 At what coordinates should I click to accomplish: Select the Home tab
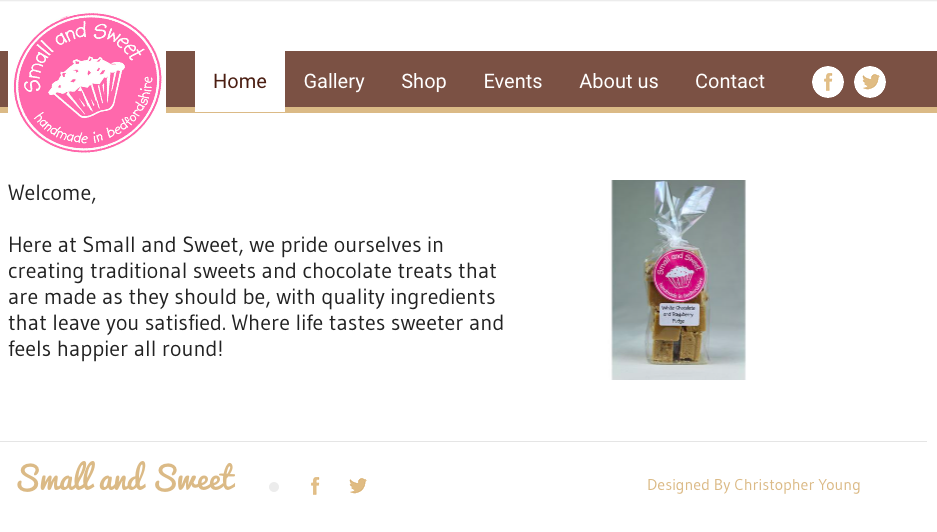tap(240, 82)
